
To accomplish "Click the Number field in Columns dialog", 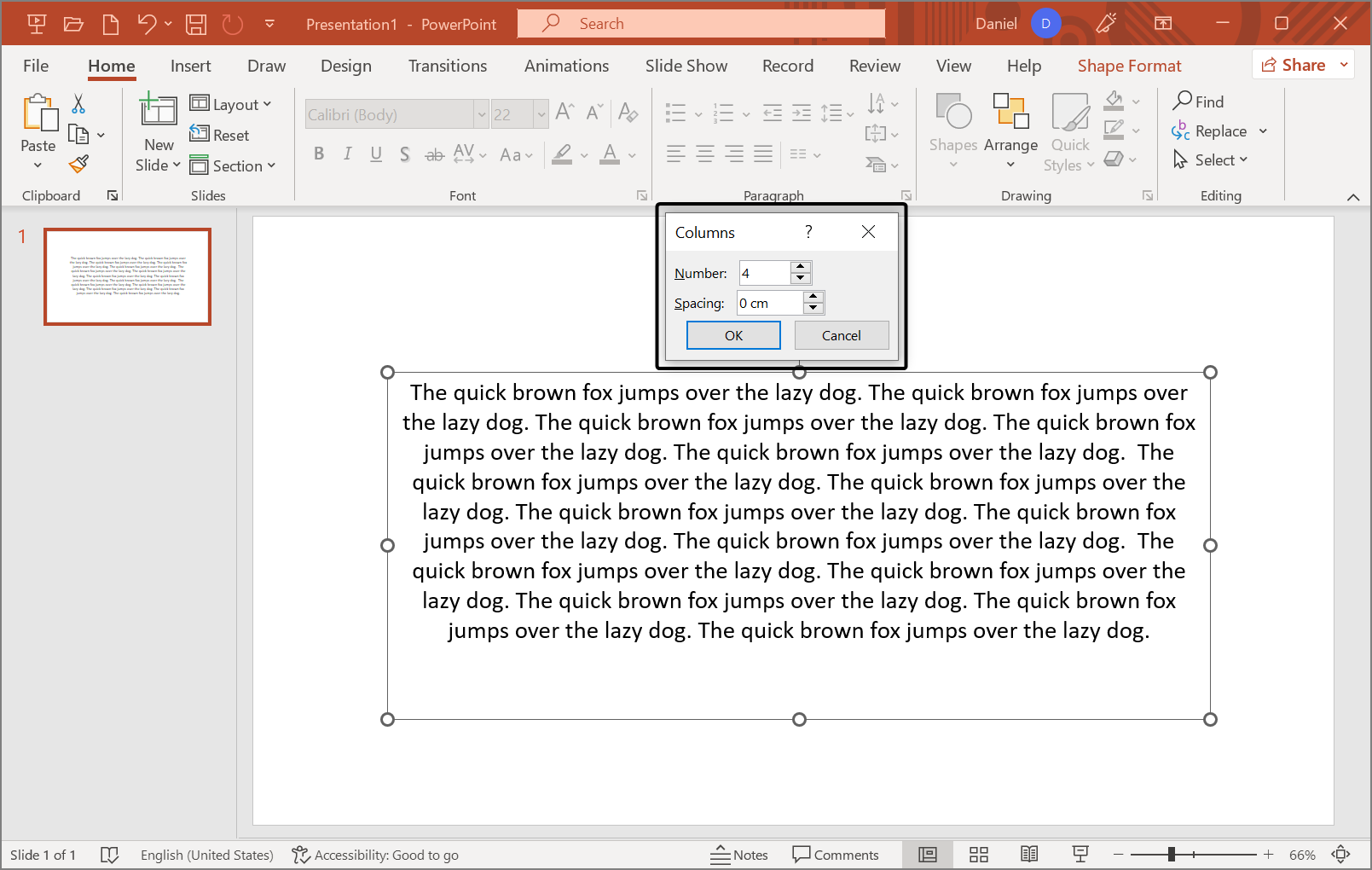I will click(764, 273).
